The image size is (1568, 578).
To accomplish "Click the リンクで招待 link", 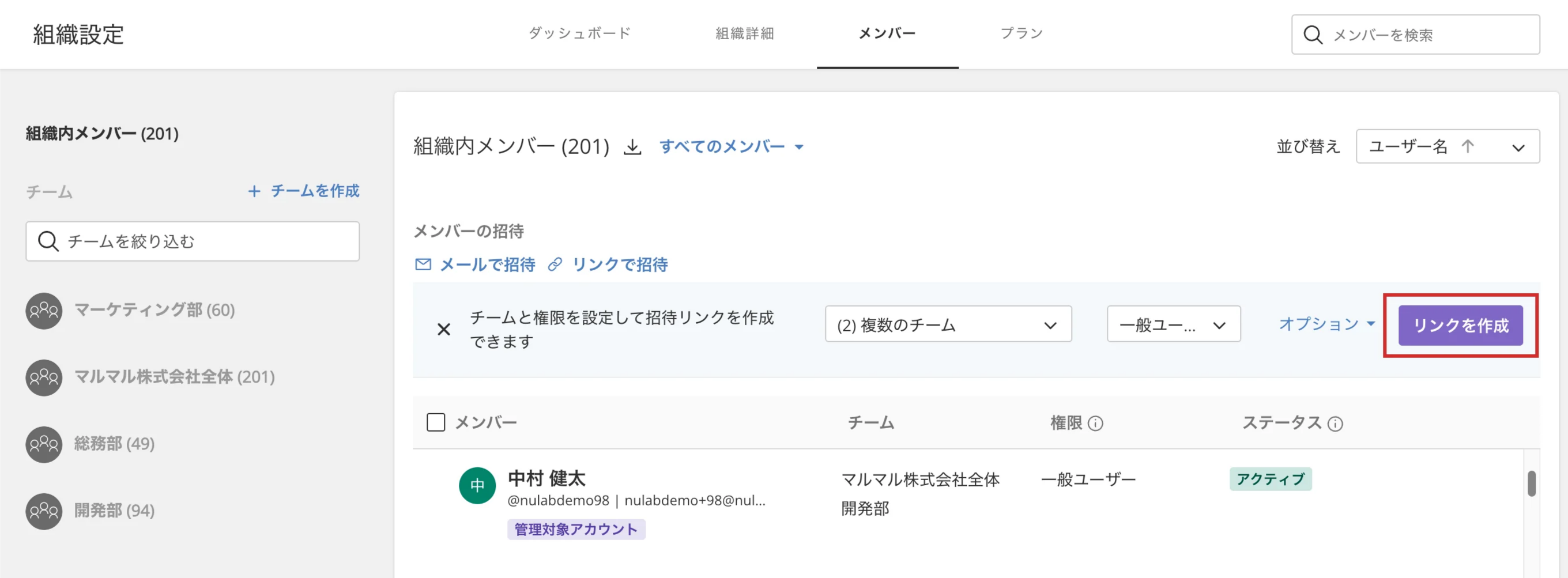I will pos(620,264).
